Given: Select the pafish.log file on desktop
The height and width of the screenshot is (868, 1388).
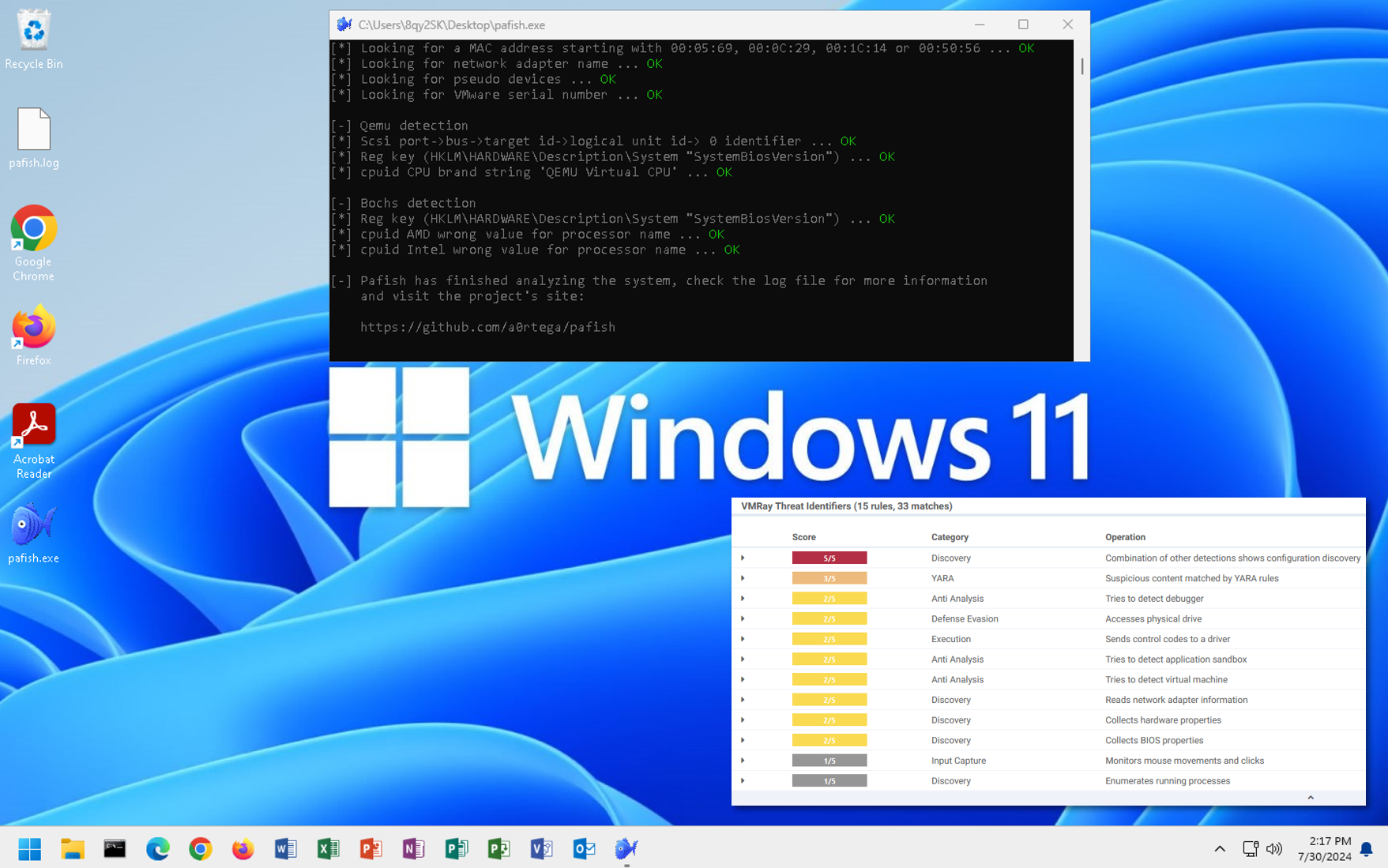Looking at the screenshot, I should click(x=33, y=138).
